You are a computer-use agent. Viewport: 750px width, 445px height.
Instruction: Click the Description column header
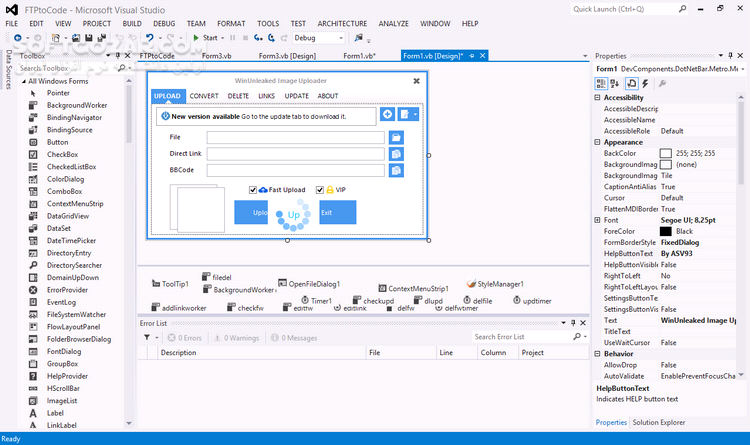(x=262, y=353)
